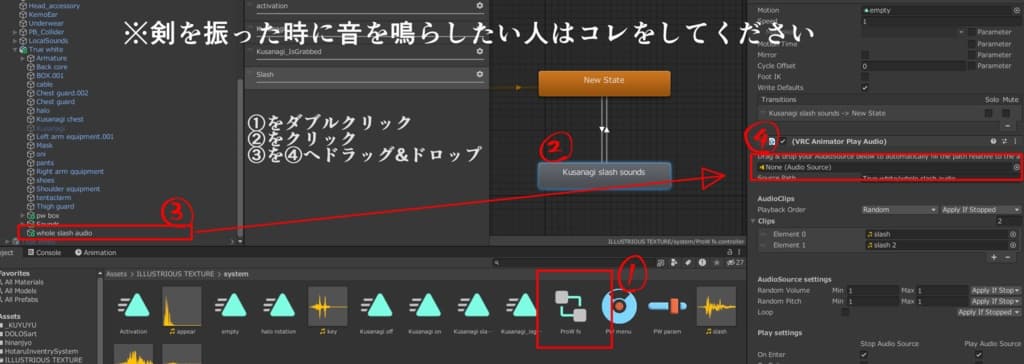The width and height of the screenshot is (1024, 364).
Task: Toggle the Loop checkbox in AudioSource settings
Action: pos(846,312)
